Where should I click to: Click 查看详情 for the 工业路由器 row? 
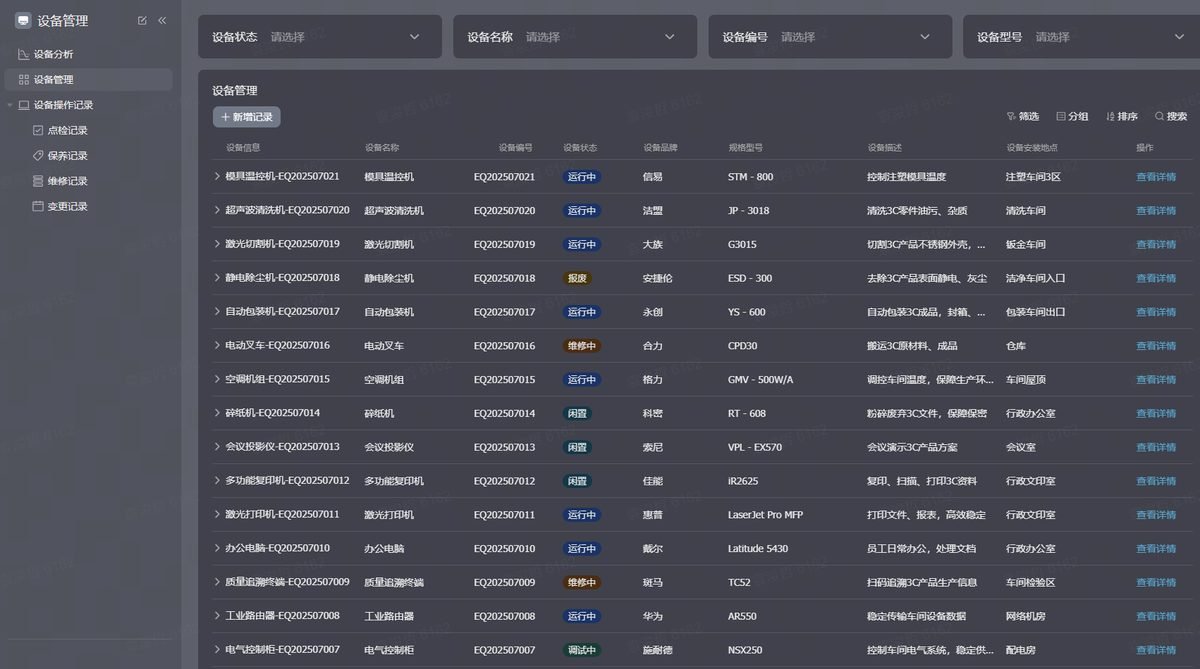(1156, 616)
